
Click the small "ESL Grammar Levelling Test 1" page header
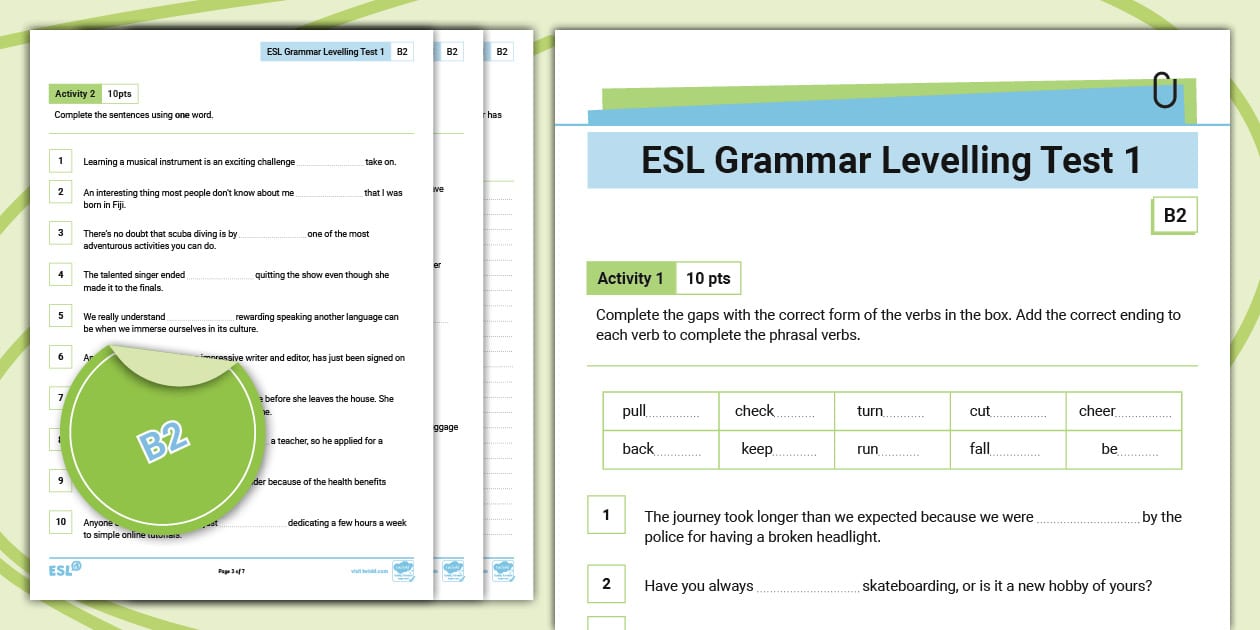[x=325, y=52]
